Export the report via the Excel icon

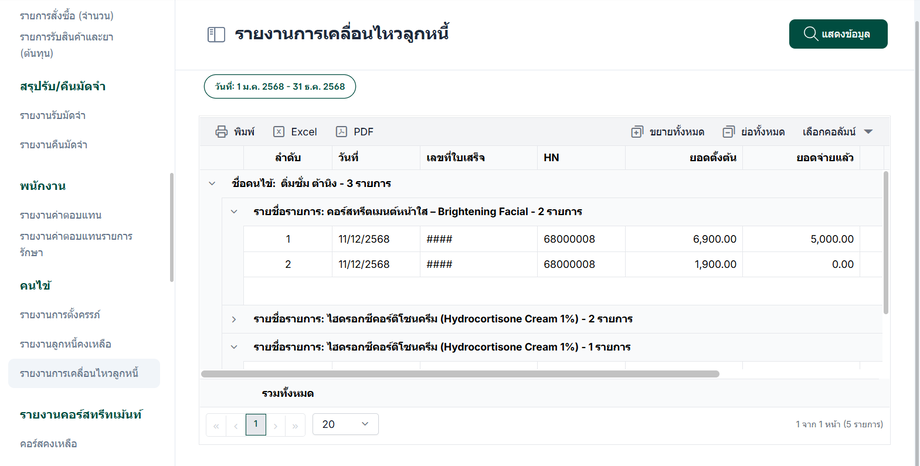[x=279, y=132]
